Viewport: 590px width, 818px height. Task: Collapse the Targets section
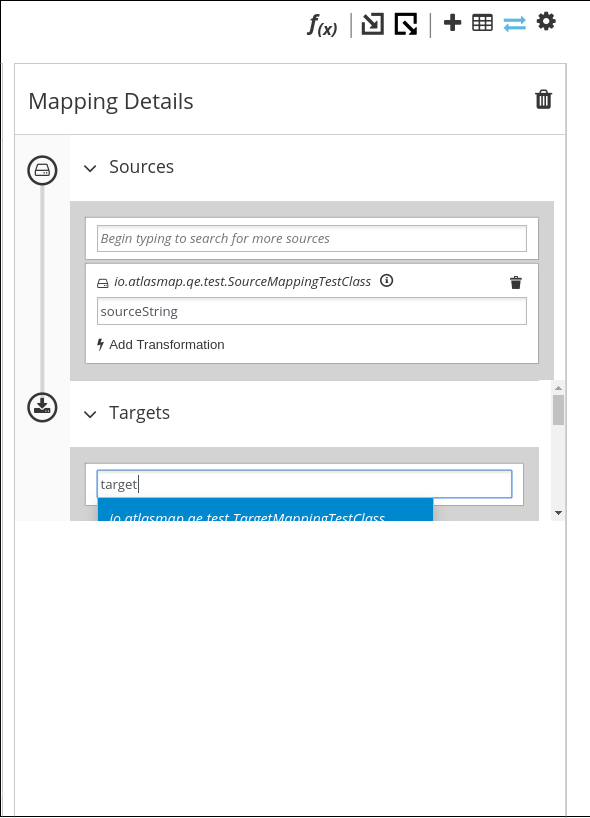[90, 413]
